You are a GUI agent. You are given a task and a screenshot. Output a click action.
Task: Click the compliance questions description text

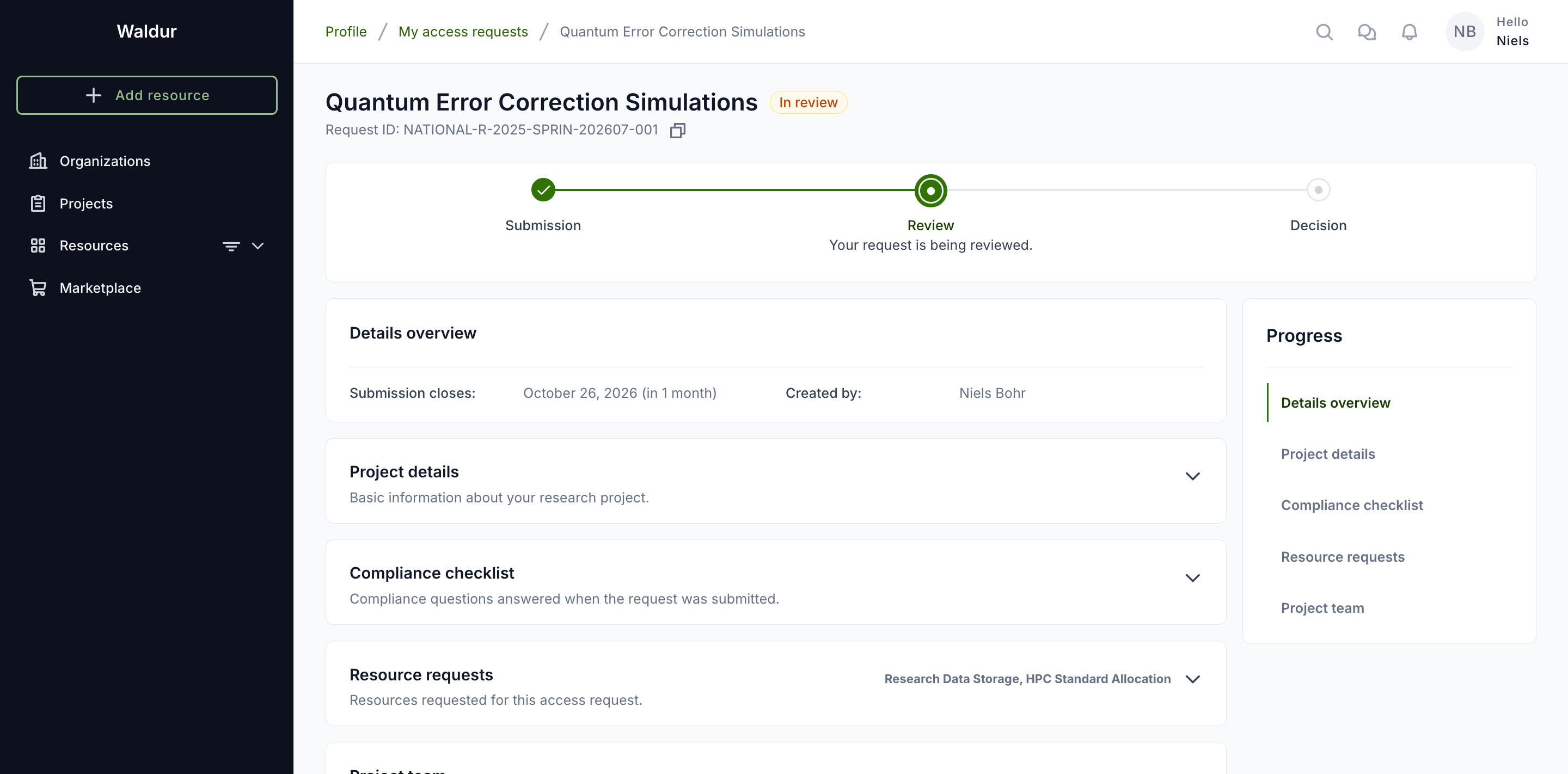coord(564,599)
